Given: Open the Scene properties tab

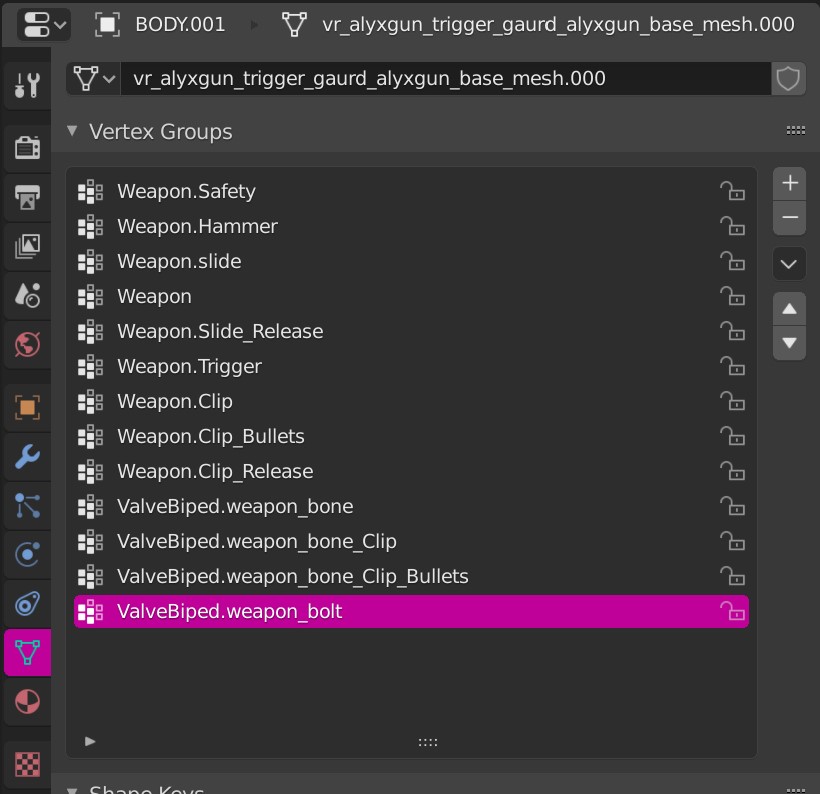Looking at the screenshot, I should [27, 295].
